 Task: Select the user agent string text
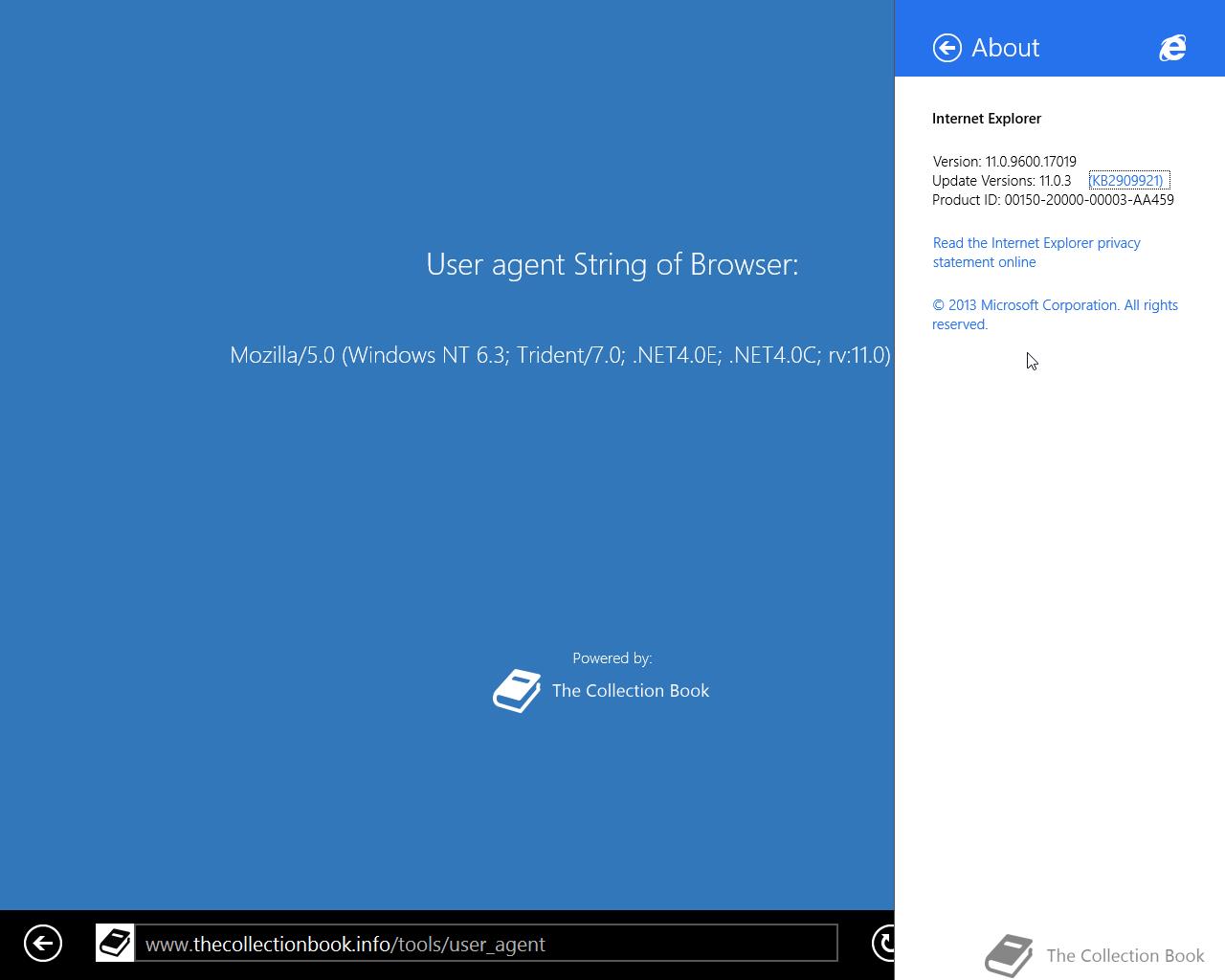[x=560, y=355]
